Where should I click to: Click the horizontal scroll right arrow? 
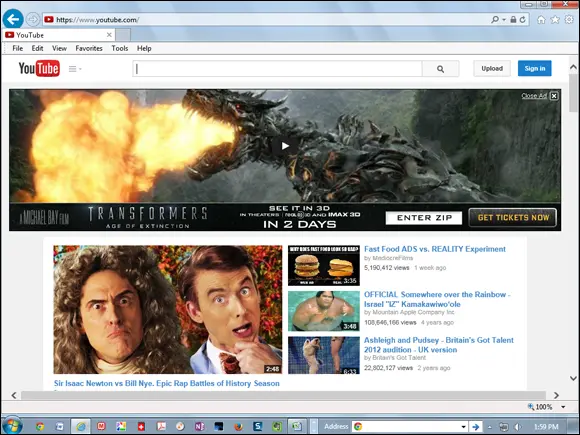tap(556, 395)
